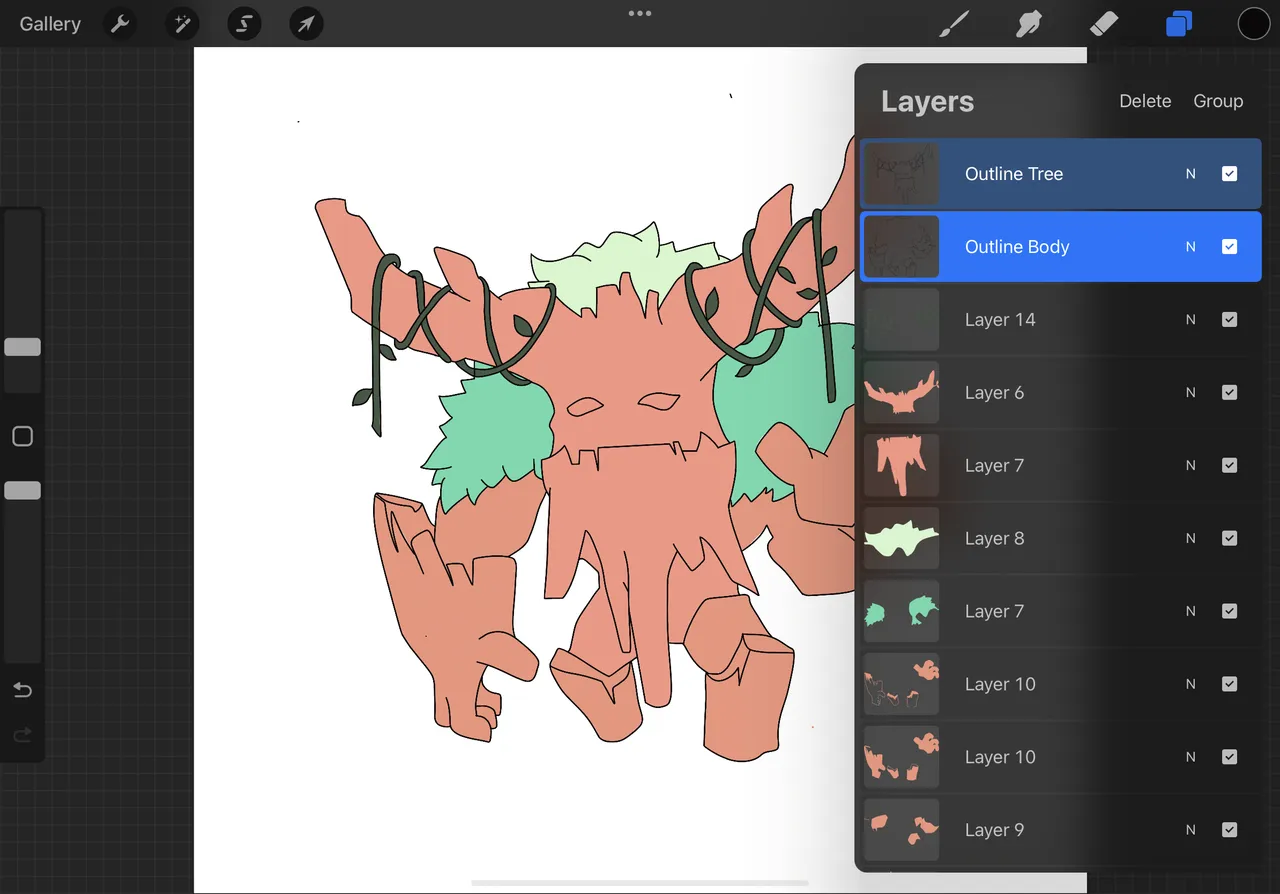The height and width of the screenshot is (894, 1280).
Task: Select the "Layer 6" name
Action: click(x=994, y=393)
